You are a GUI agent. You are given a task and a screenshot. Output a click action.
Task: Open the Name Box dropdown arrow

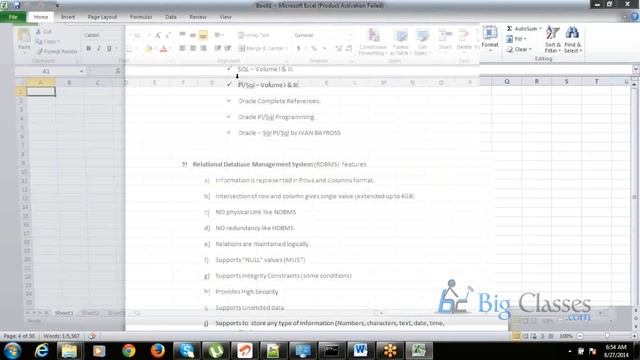(82, 71)
